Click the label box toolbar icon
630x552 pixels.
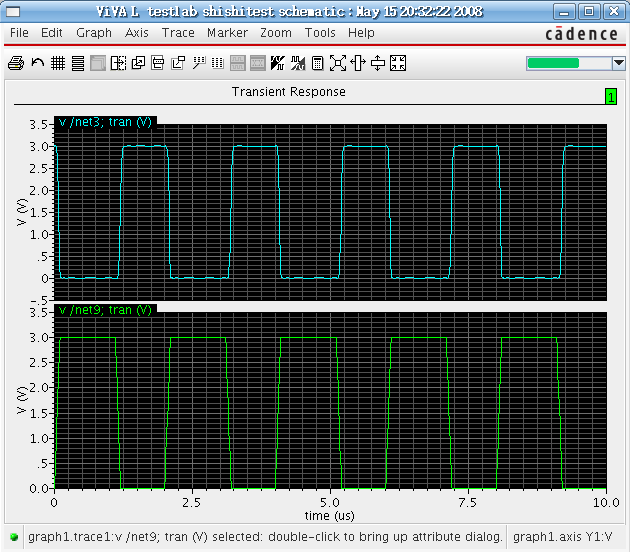(x=158, y=63)
